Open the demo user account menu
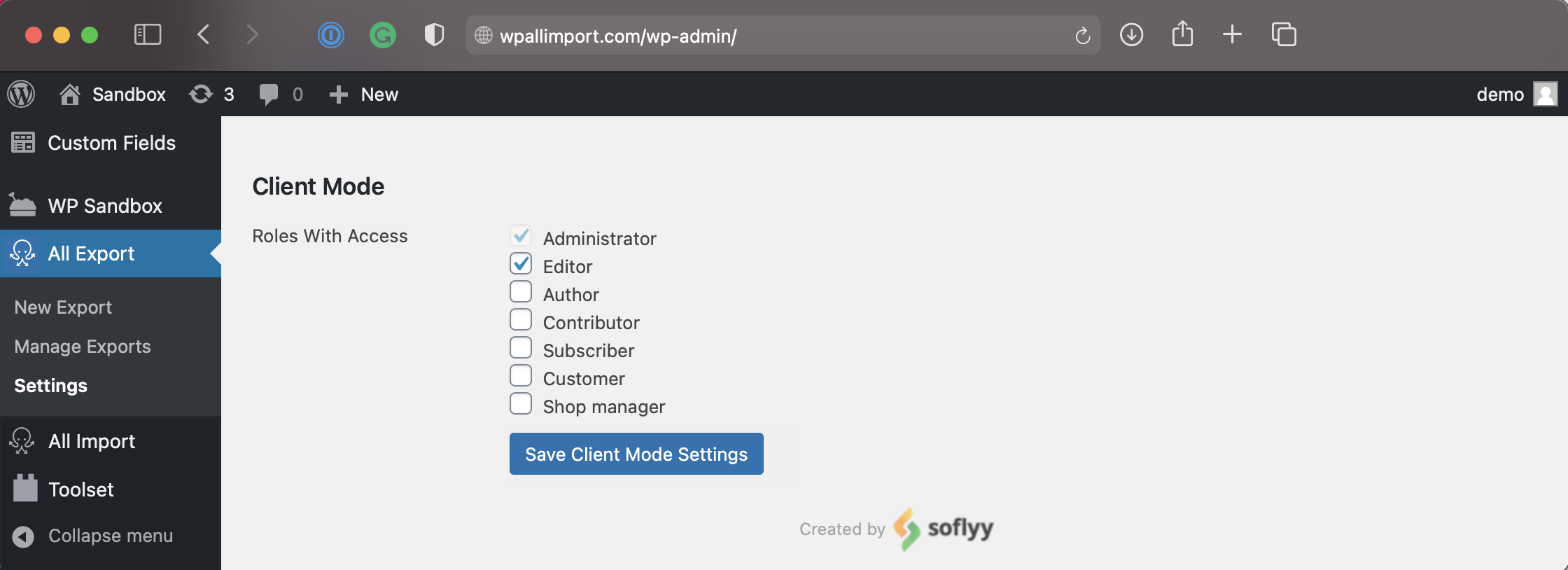This screenshot has width=1568, height=570. coord(1515,94)
